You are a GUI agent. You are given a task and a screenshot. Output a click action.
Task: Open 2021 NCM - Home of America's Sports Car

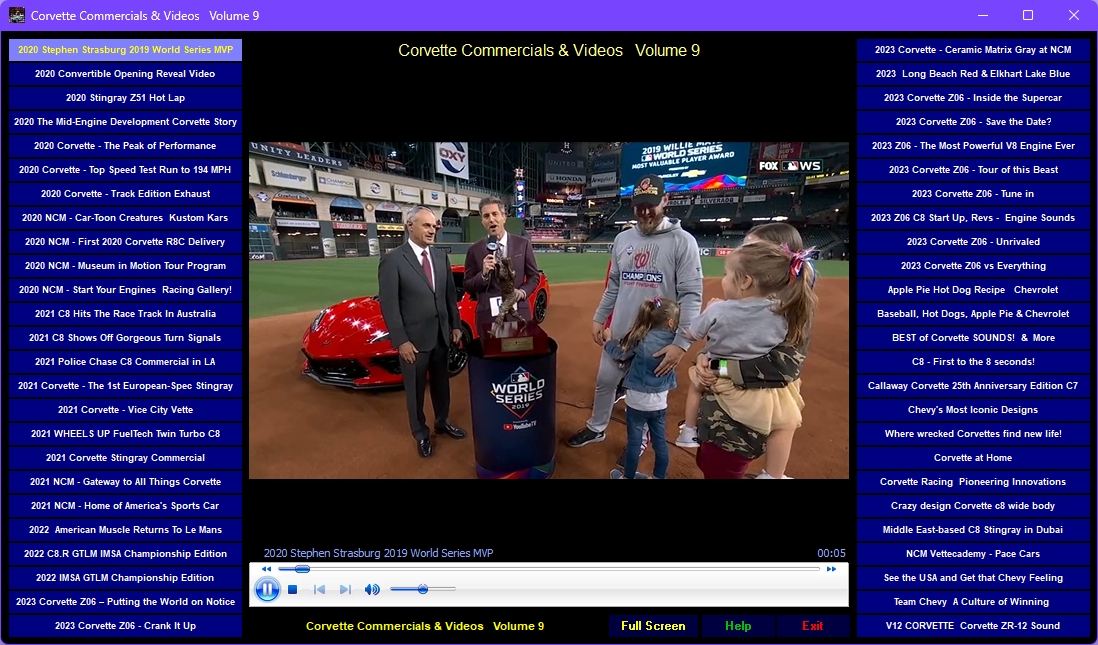pyautogui.click(x=125, y=506)
